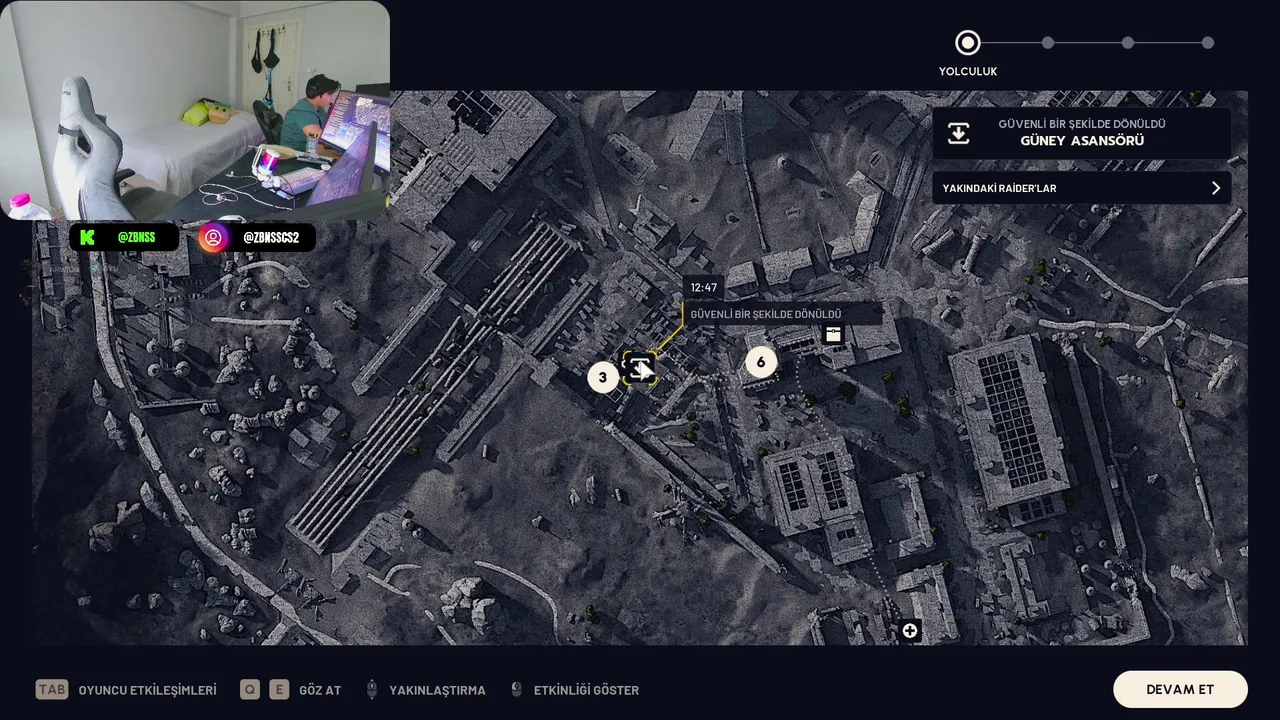Click the @ZBNSS Kick handle
This screenshot has width=1280, height=720.
[137, 238]
